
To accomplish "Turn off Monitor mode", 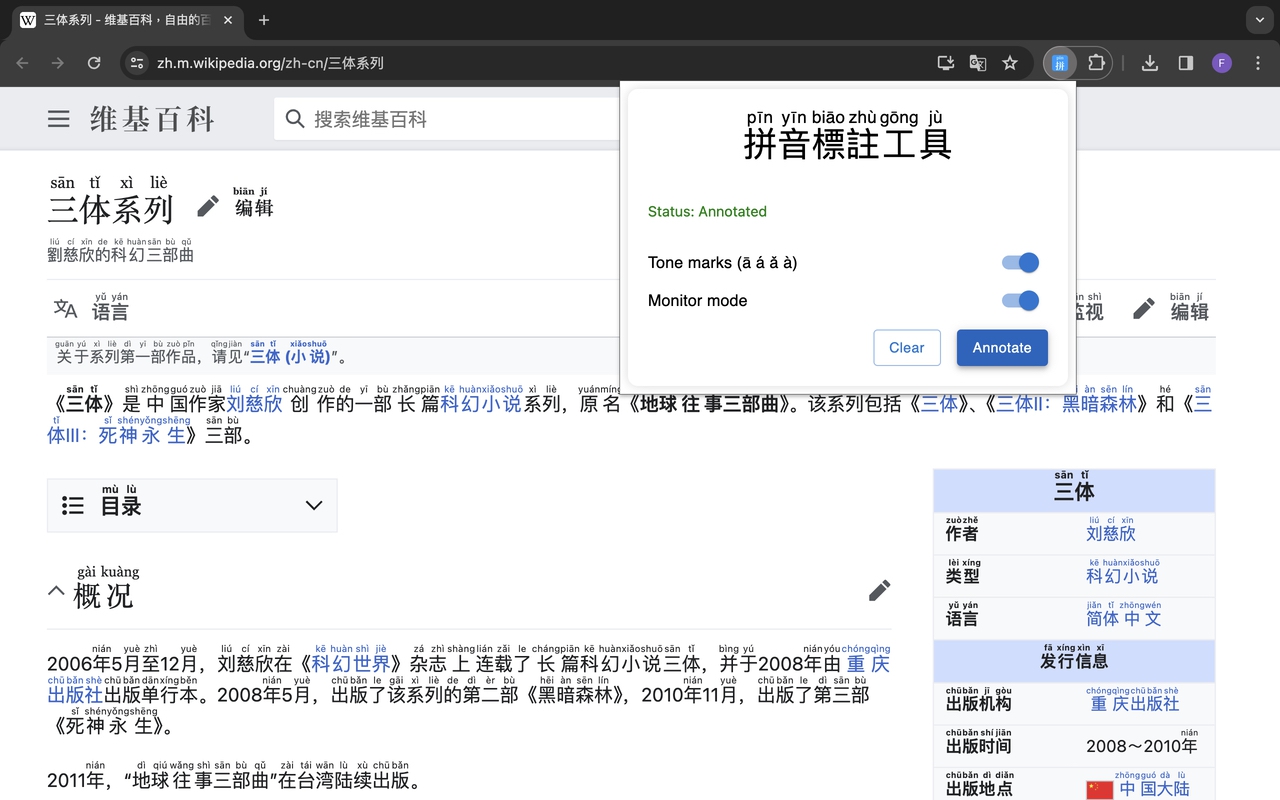I will coord(1019,300).
